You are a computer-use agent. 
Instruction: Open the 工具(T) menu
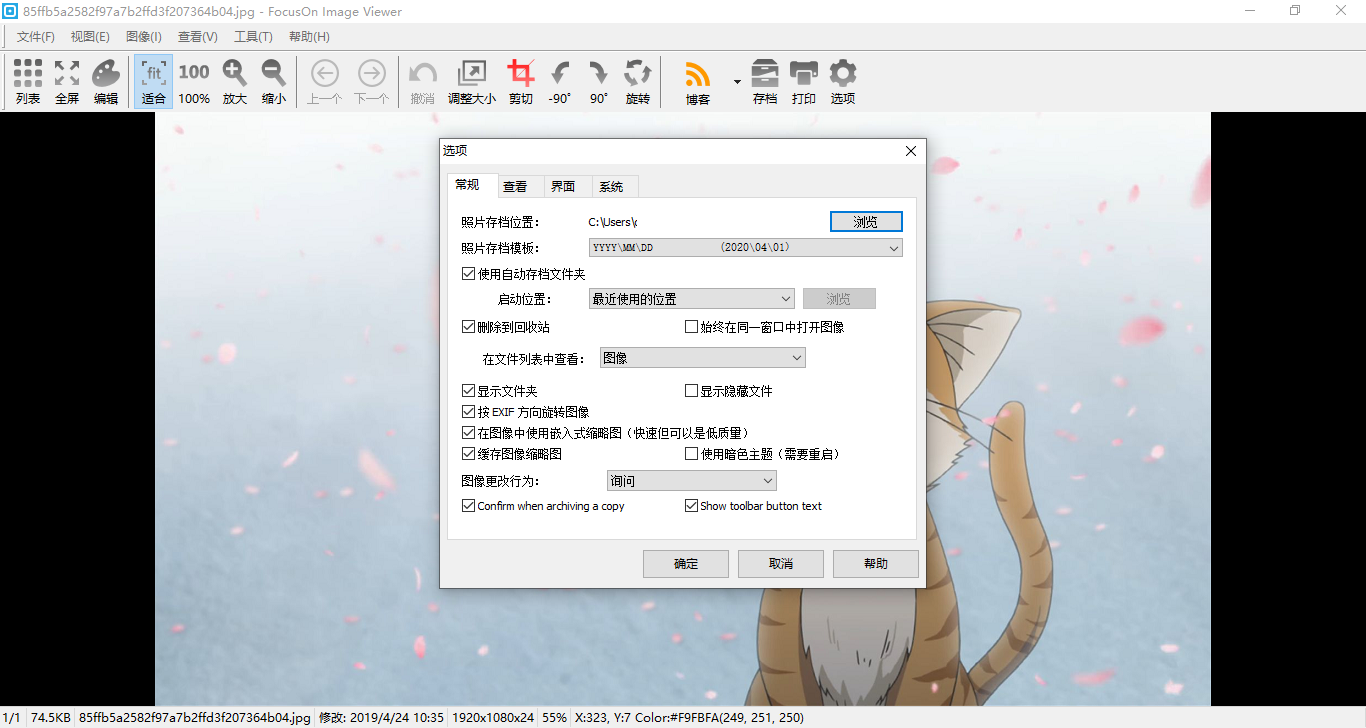click(253, 37)
